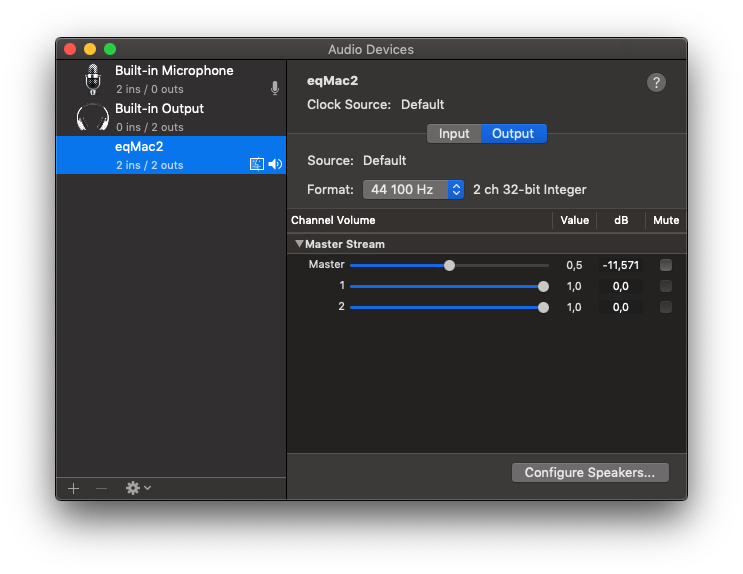Click the '2 ins / 0 outs' subtitle

click(x=150, y=89)
